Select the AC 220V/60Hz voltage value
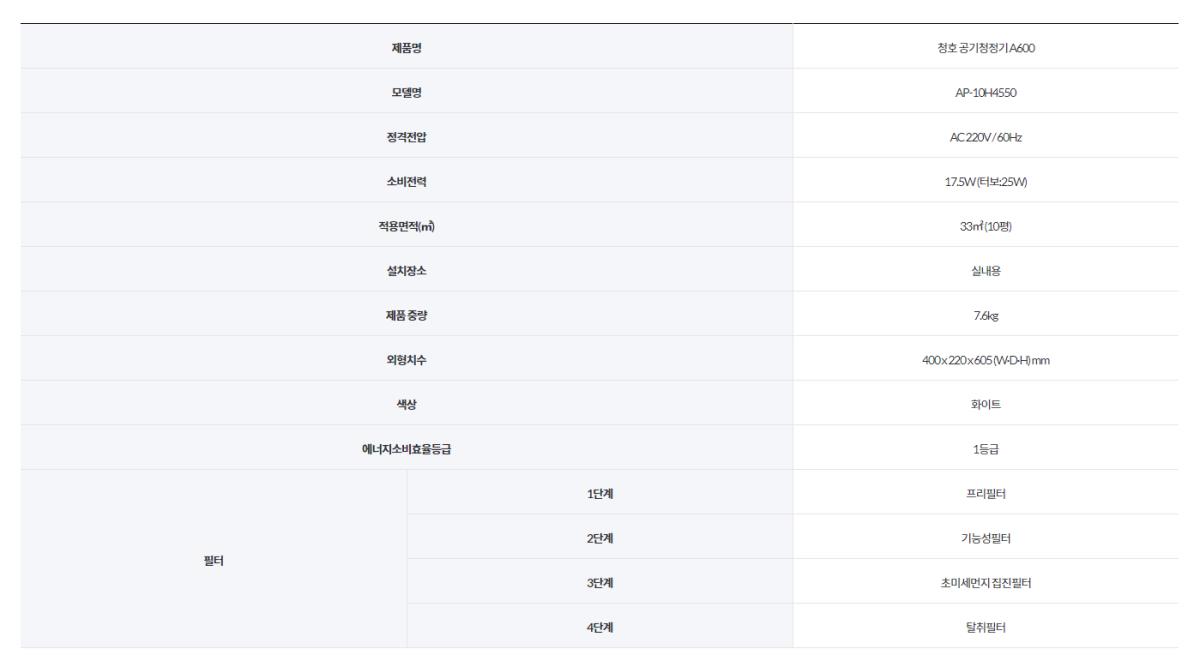The height and width of the screenshot is (667, 1200). [x=985, y=136]
